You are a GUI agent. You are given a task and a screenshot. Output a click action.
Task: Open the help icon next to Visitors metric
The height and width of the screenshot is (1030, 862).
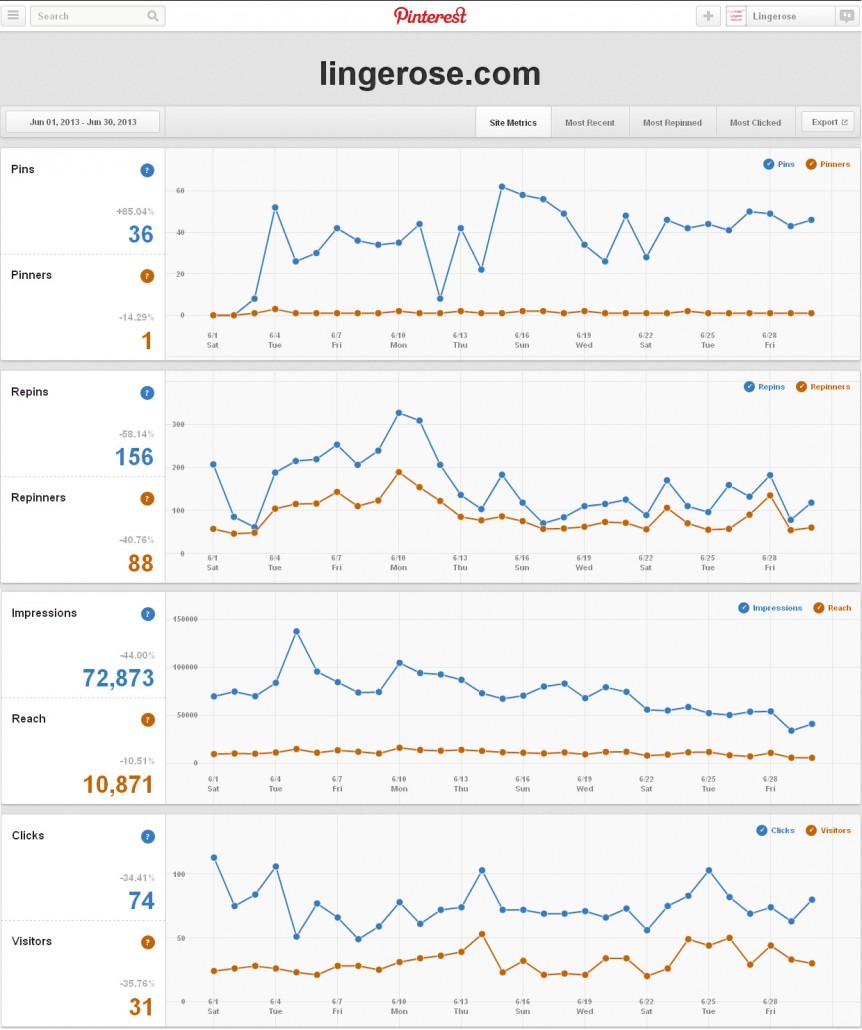[x=148, y=942]
